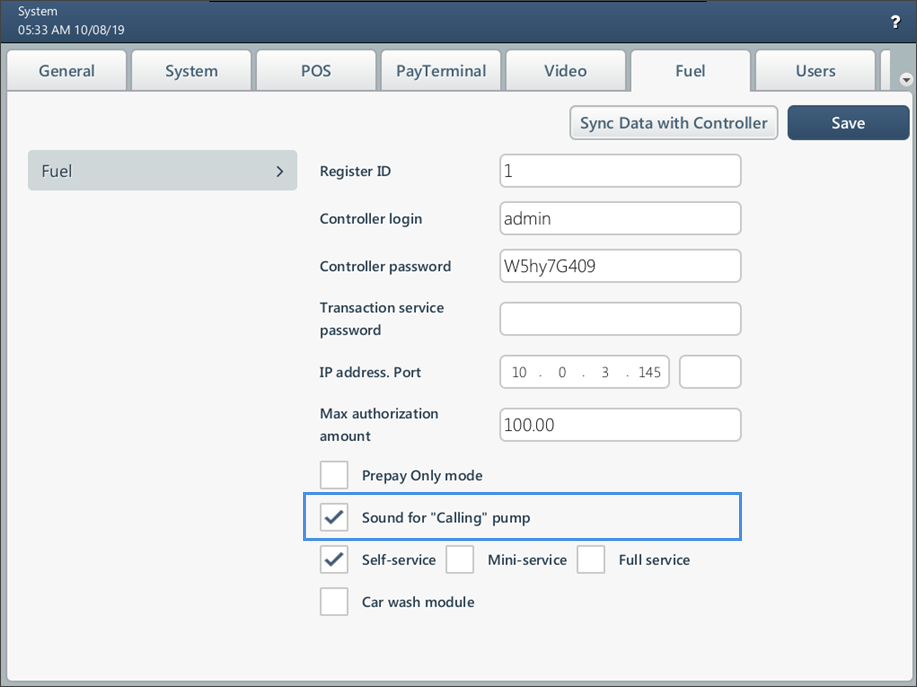Click the empty Port input box
Image resolution: width=917 pixels, height=687 pixels.
pos(710,372)
